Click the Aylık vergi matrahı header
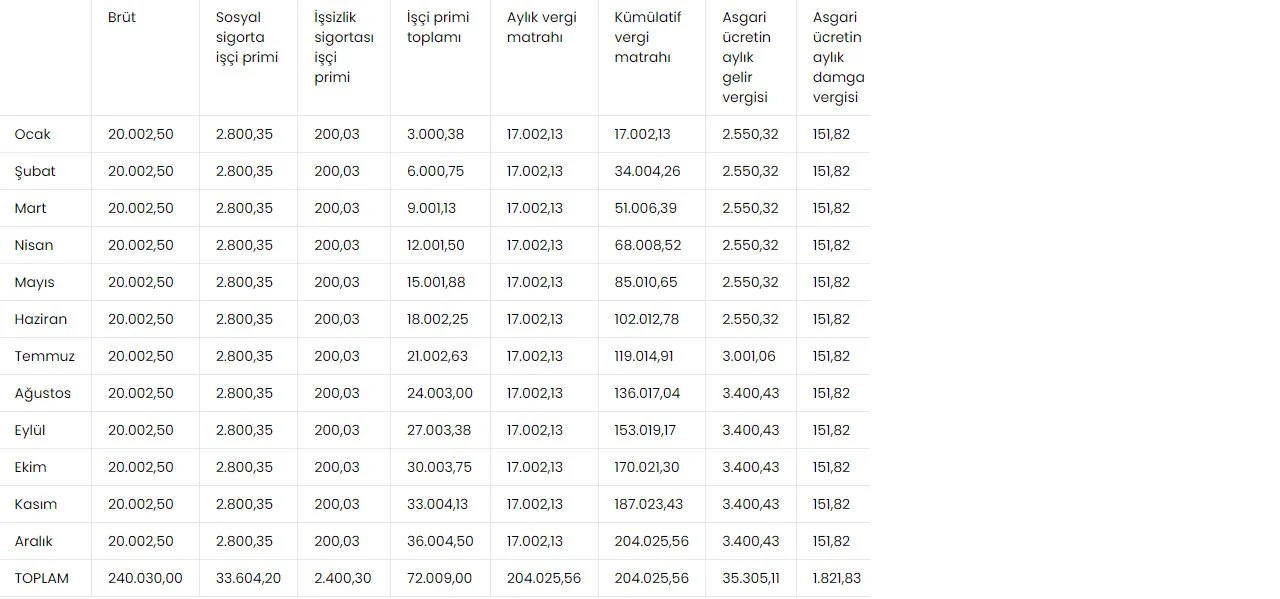 click(x=542, y=28)
